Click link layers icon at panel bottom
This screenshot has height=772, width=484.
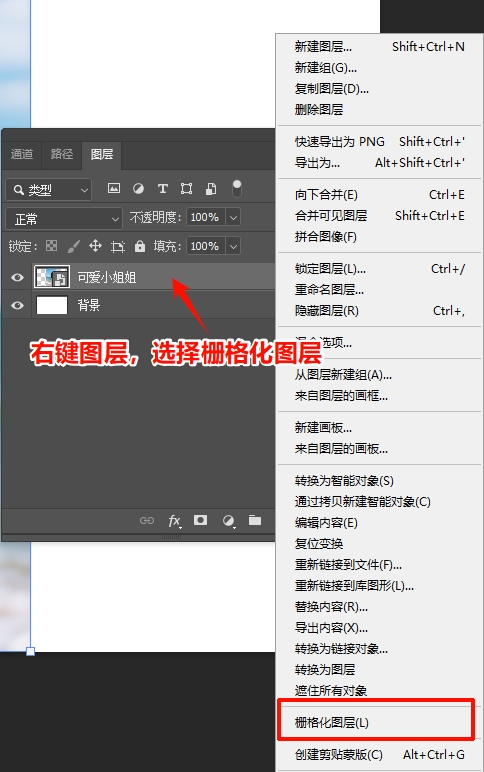[147, 520]
